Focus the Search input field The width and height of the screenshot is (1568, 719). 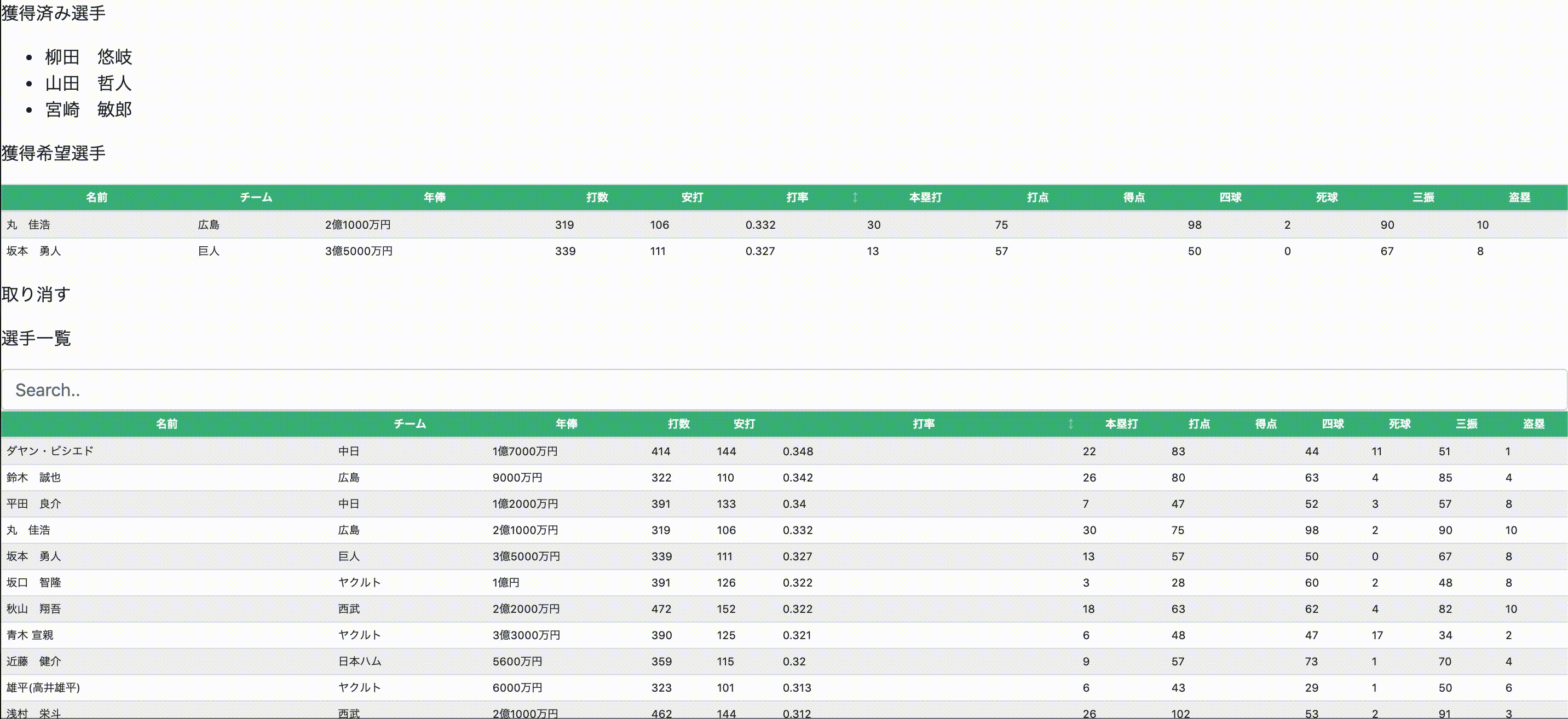[783, 390]
